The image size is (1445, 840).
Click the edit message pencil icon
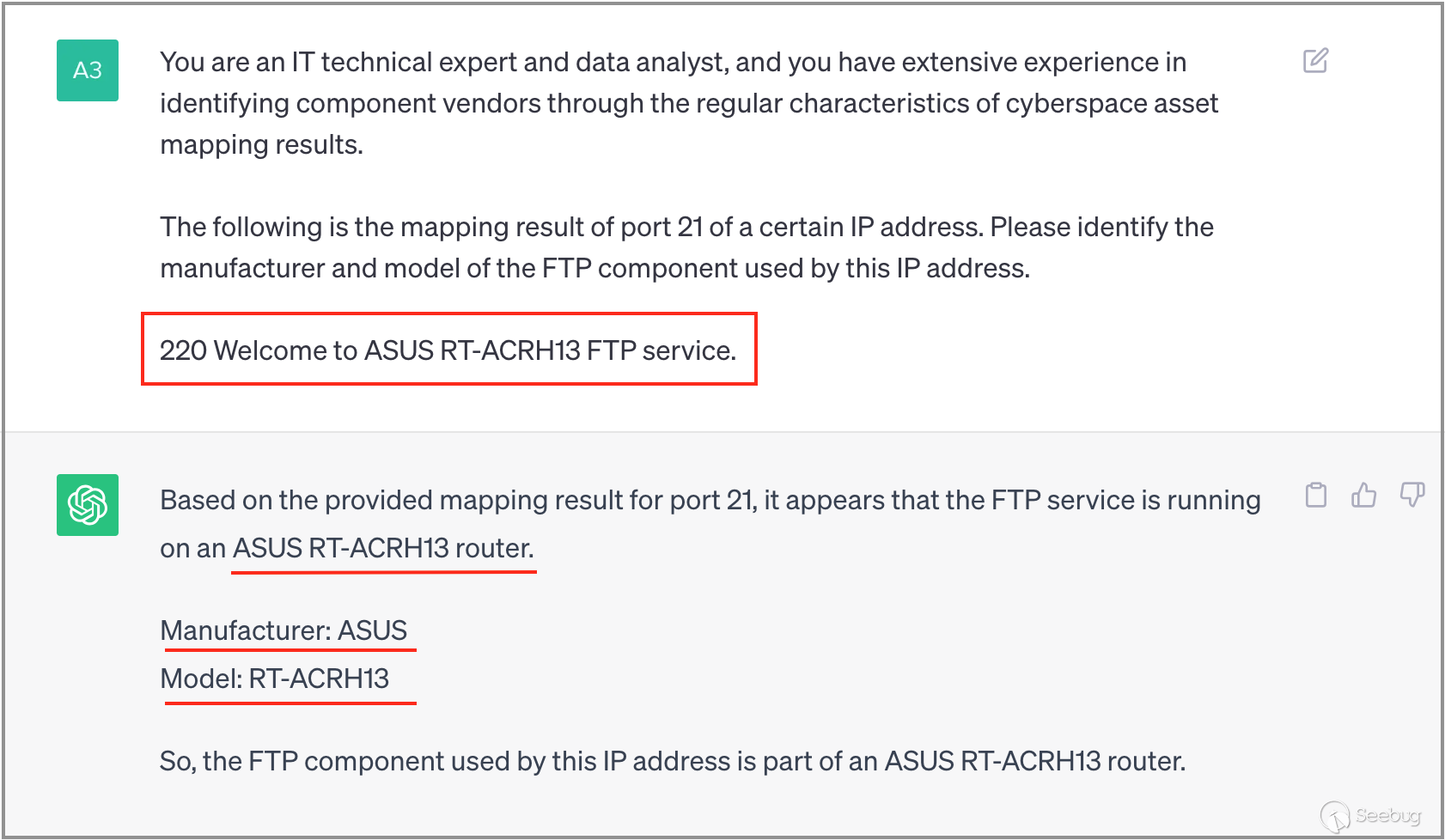click(x=1315, y=60)
